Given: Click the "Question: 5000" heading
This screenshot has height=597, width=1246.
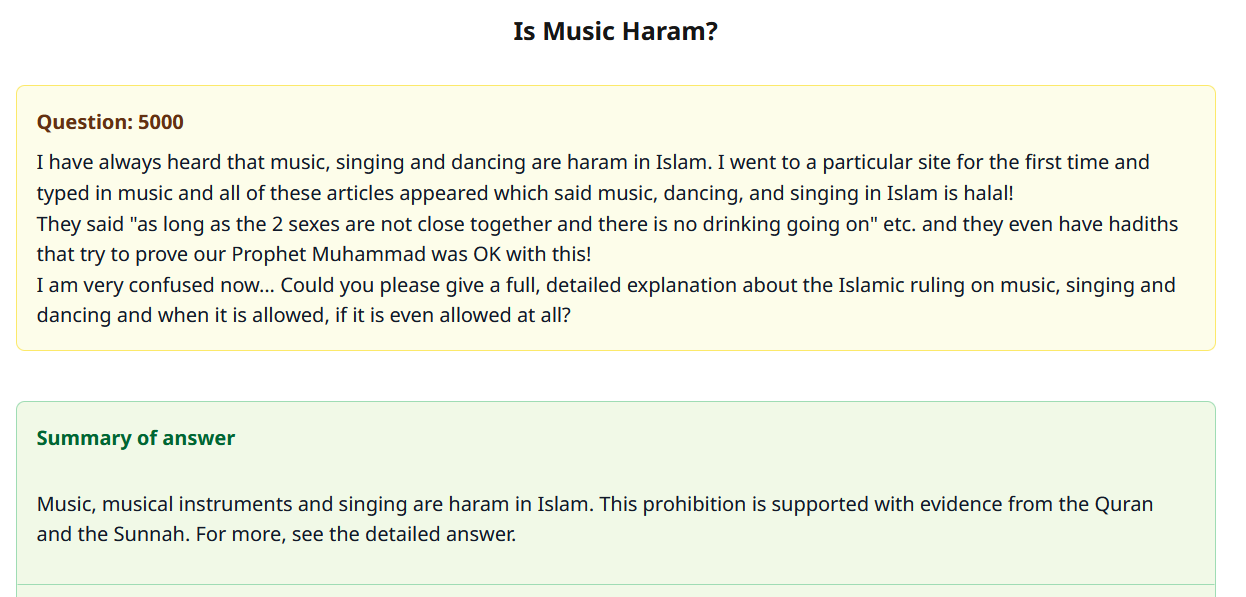Looking at the screenshot, I should pos(110,122).
